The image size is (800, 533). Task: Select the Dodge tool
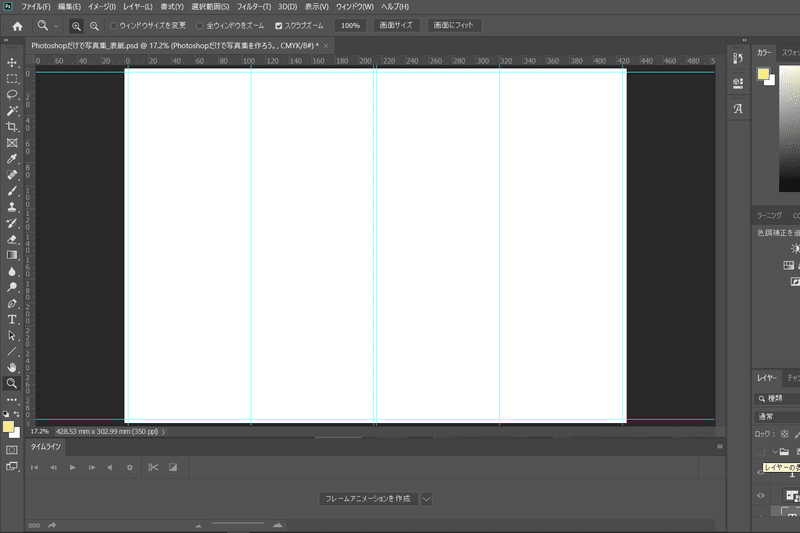pyautogui.click(x=12, y=287)
